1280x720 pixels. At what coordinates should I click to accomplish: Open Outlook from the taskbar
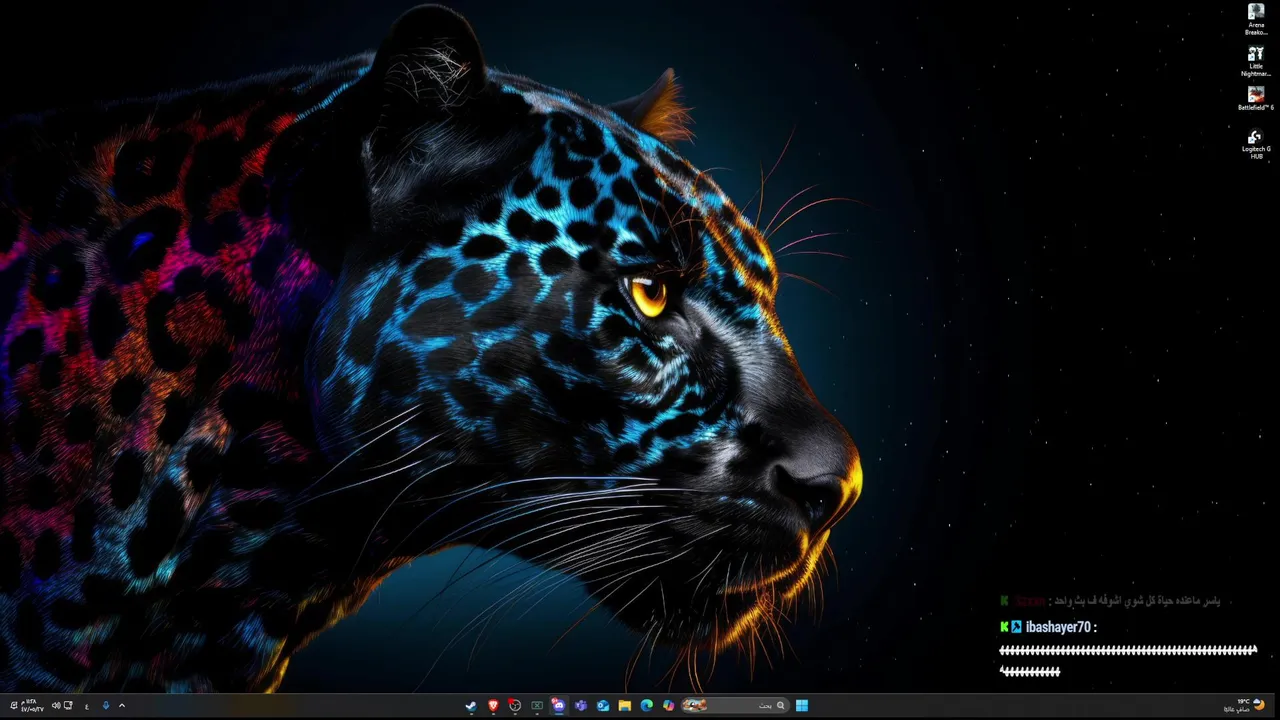603,705
